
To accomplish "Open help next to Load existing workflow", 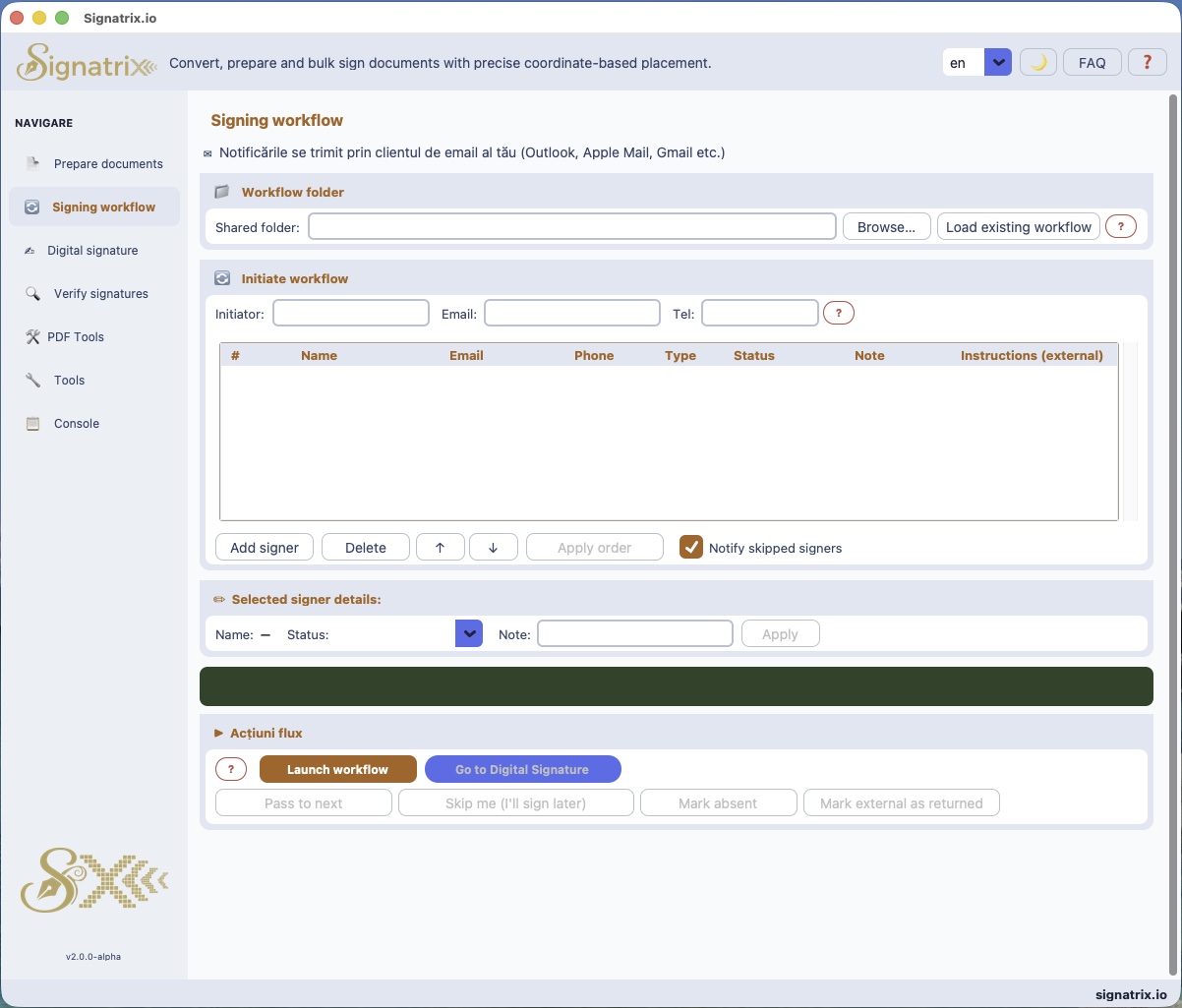I will click(1121, 226).
